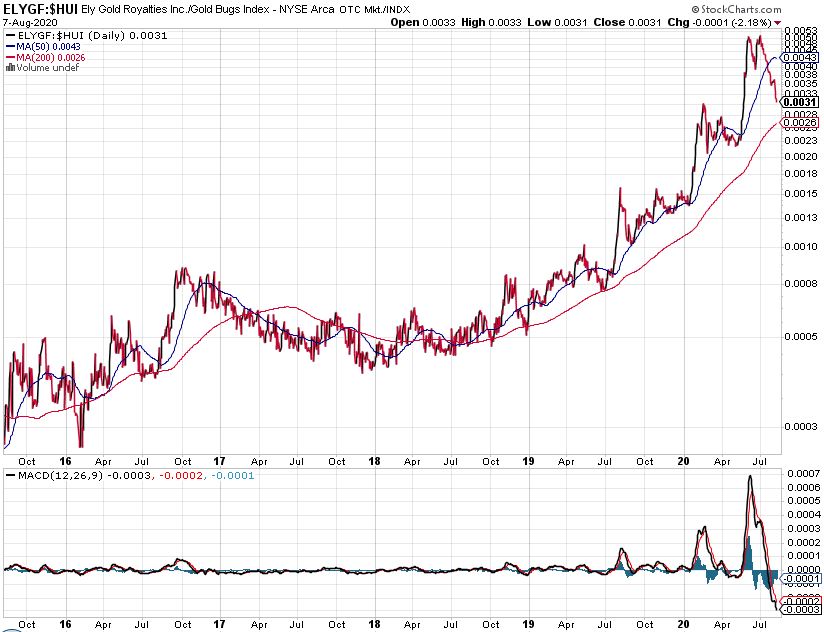Click year label 18 under the MACD panel
Viewport: 824px width, 632px height.
point(374,624)
